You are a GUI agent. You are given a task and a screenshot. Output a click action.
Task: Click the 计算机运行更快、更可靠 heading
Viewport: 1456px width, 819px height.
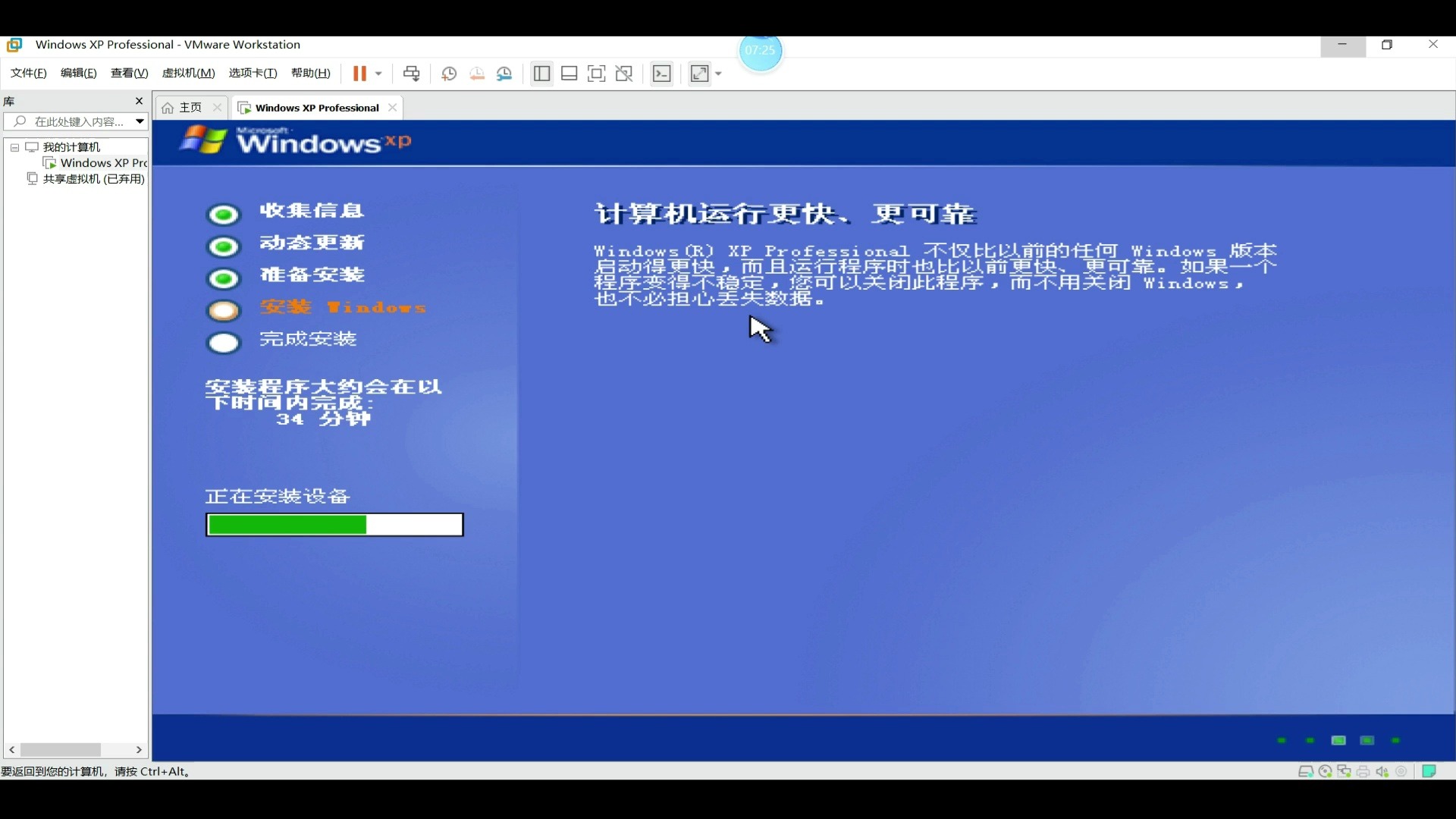(x=786, y=214)
